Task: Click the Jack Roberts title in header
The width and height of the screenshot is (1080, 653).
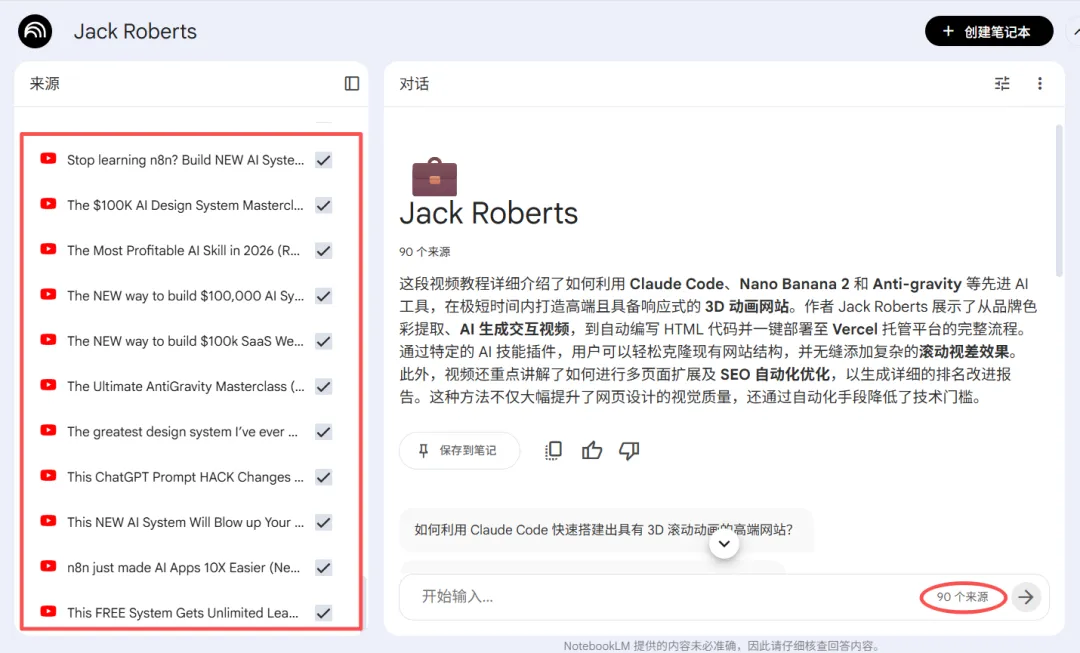Action: (x=135, y=32)
